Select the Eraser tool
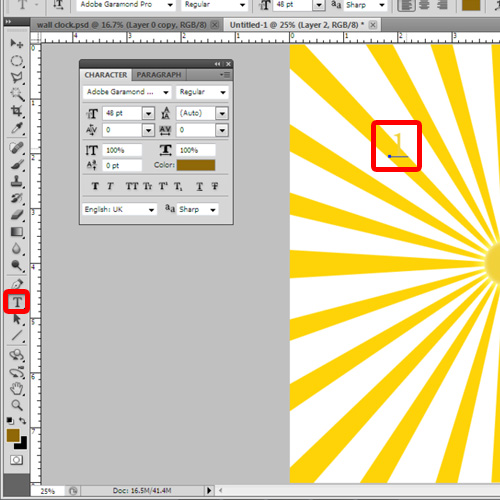 click(x=16, y=215)
